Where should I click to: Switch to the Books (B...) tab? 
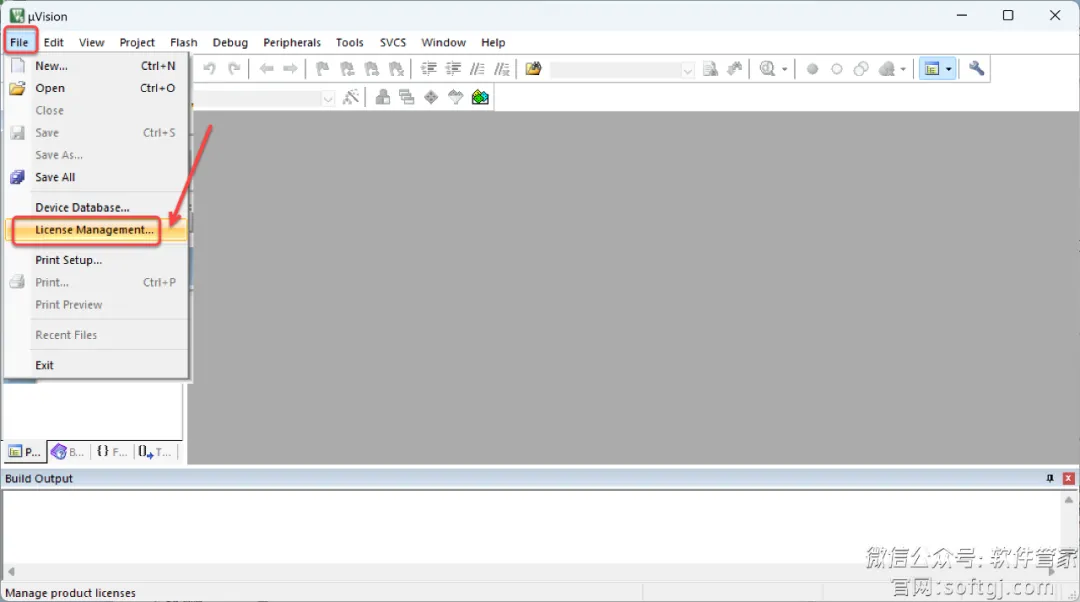point(68,452)
